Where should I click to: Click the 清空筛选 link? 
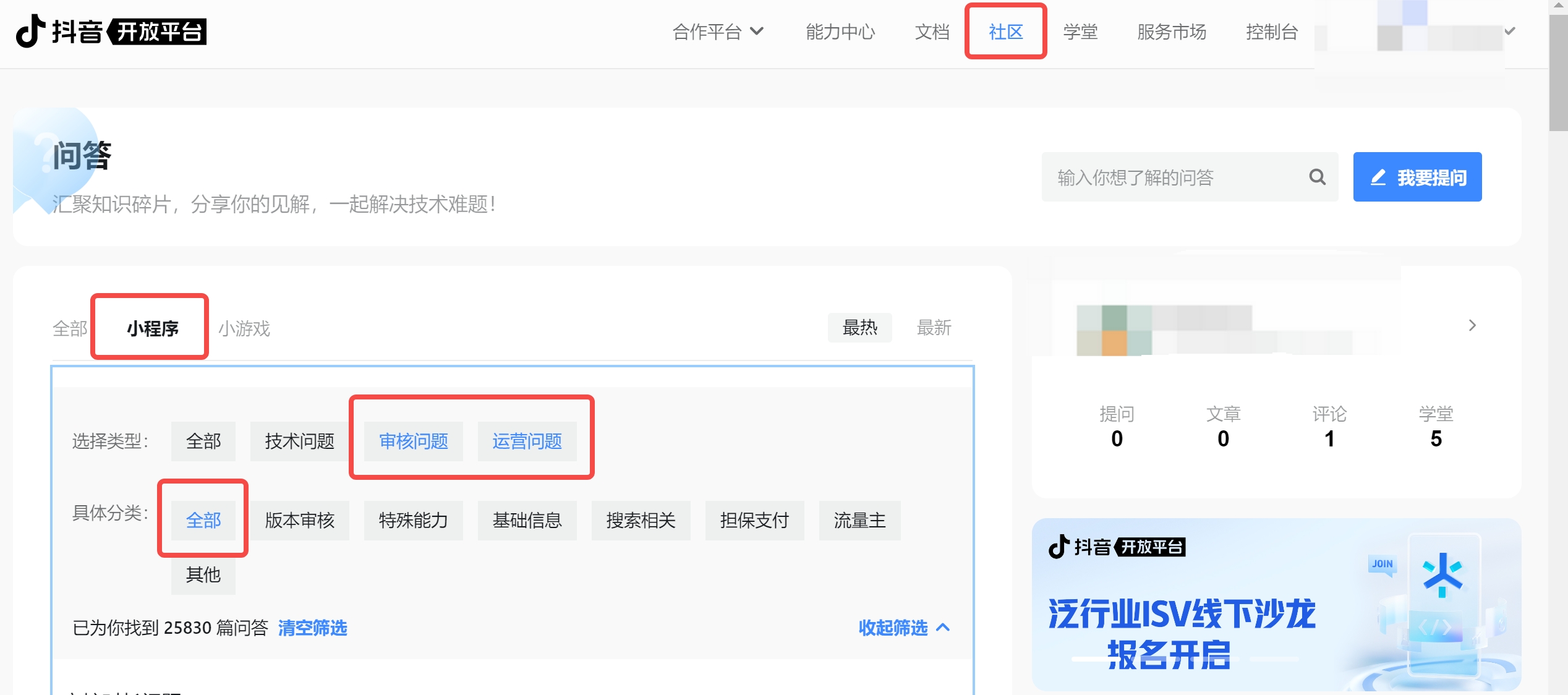pos(312,628)
